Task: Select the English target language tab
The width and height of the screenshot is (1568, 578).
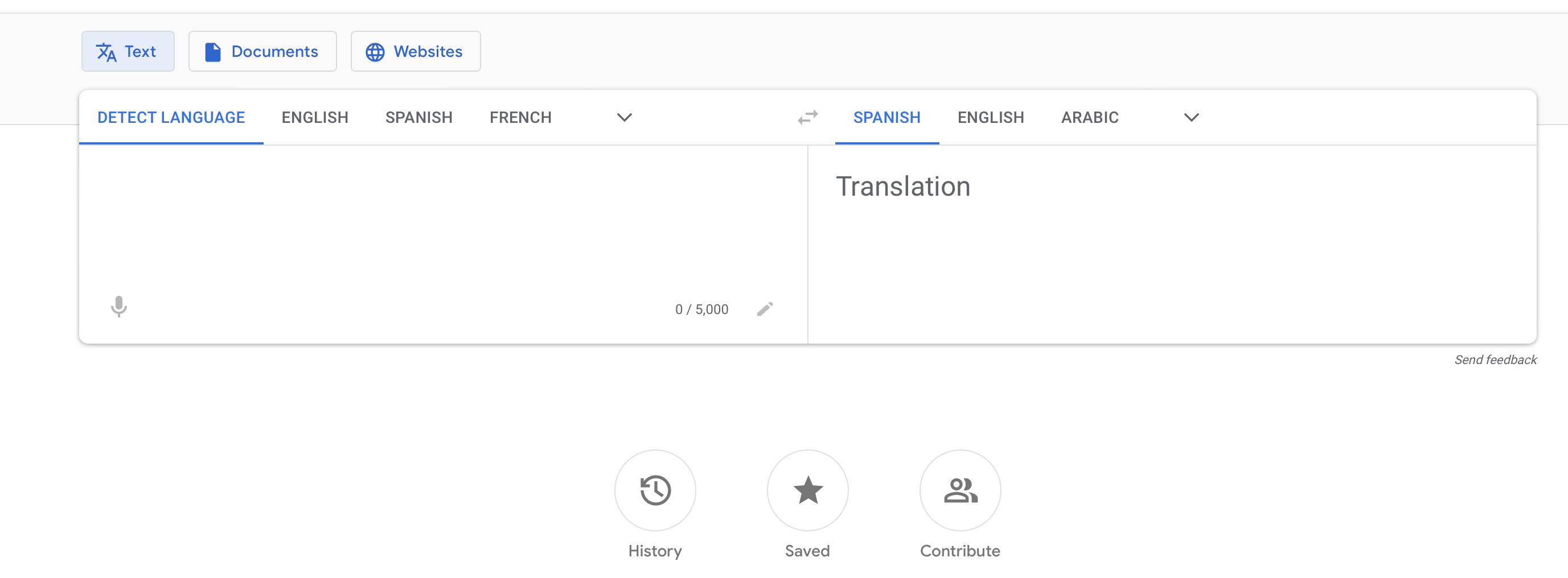Action: click(990, 117)
